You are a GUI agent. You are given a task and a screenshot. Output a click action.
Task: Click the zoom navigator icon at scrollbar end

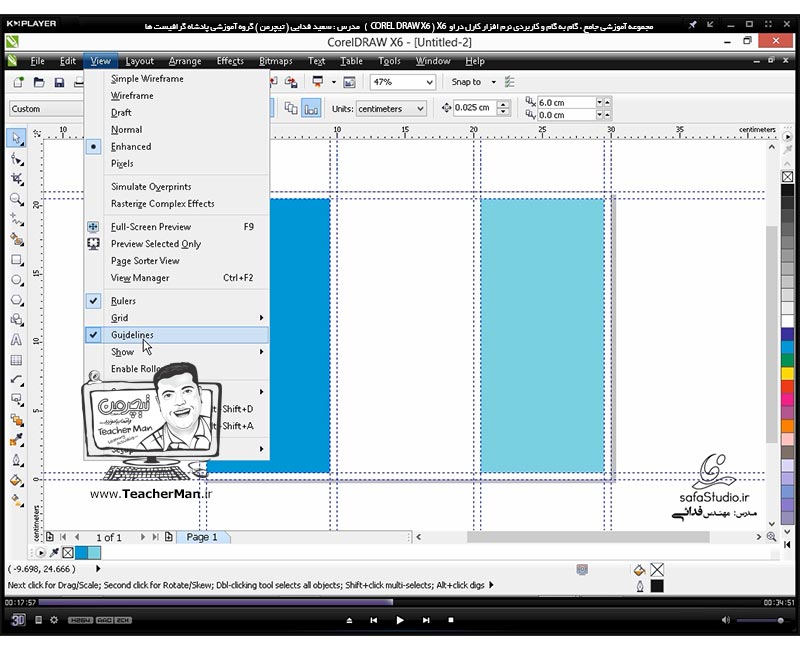click(x=771, y=537)
